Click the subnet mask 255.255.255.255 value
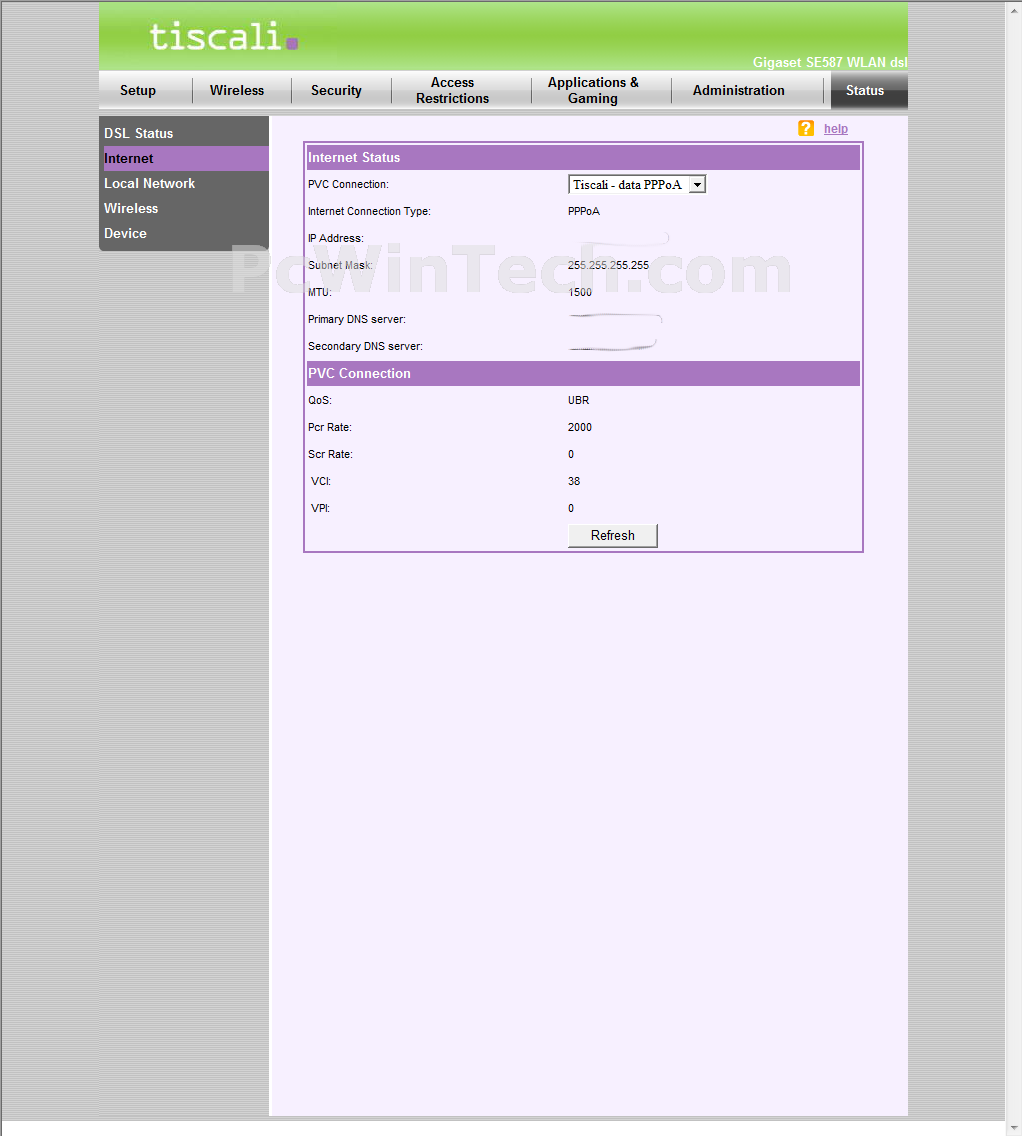 (x=608, y=265)
